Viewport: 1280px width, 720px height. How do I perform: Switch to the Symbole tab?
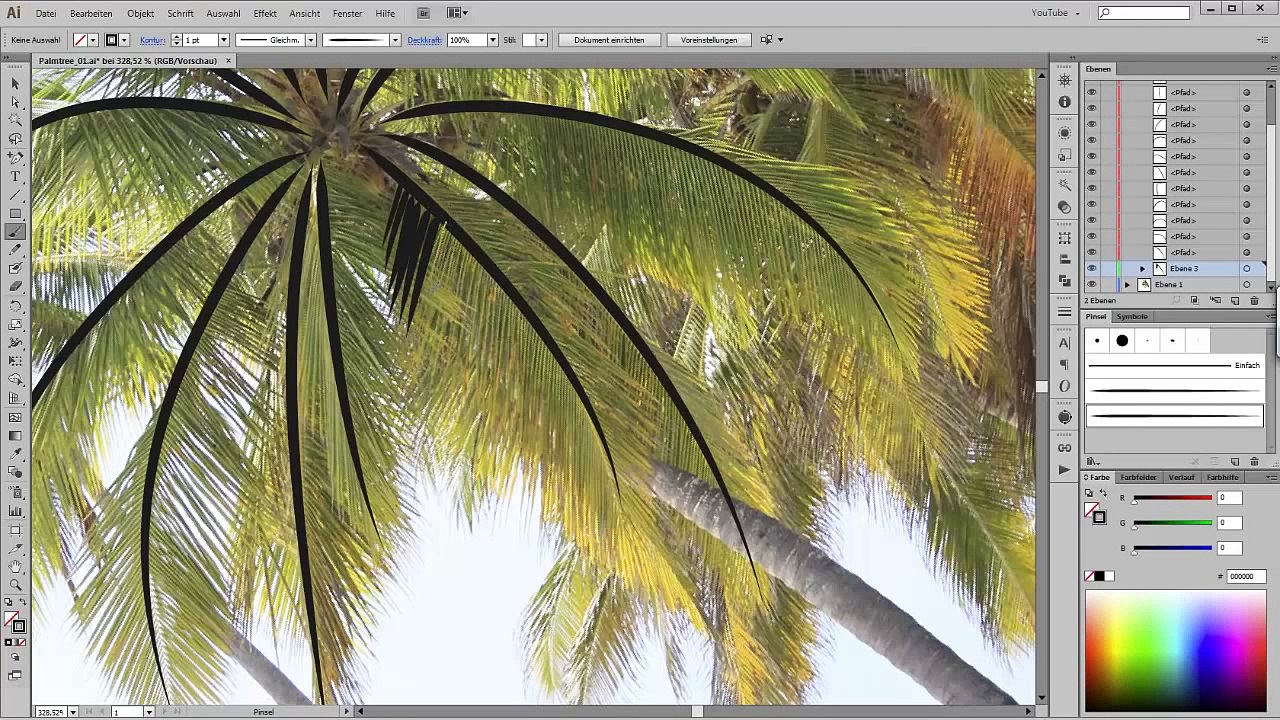1132,316
